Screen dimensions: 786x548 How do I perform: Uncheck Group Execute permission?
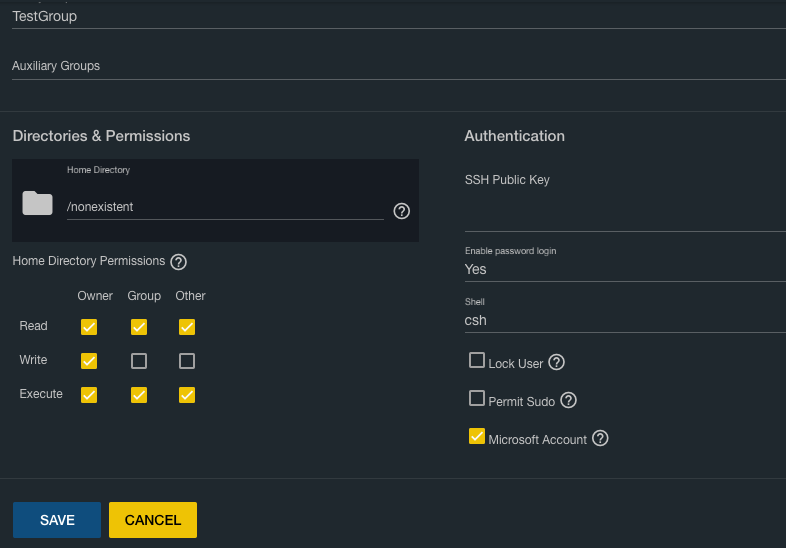(x=139, y=395)
